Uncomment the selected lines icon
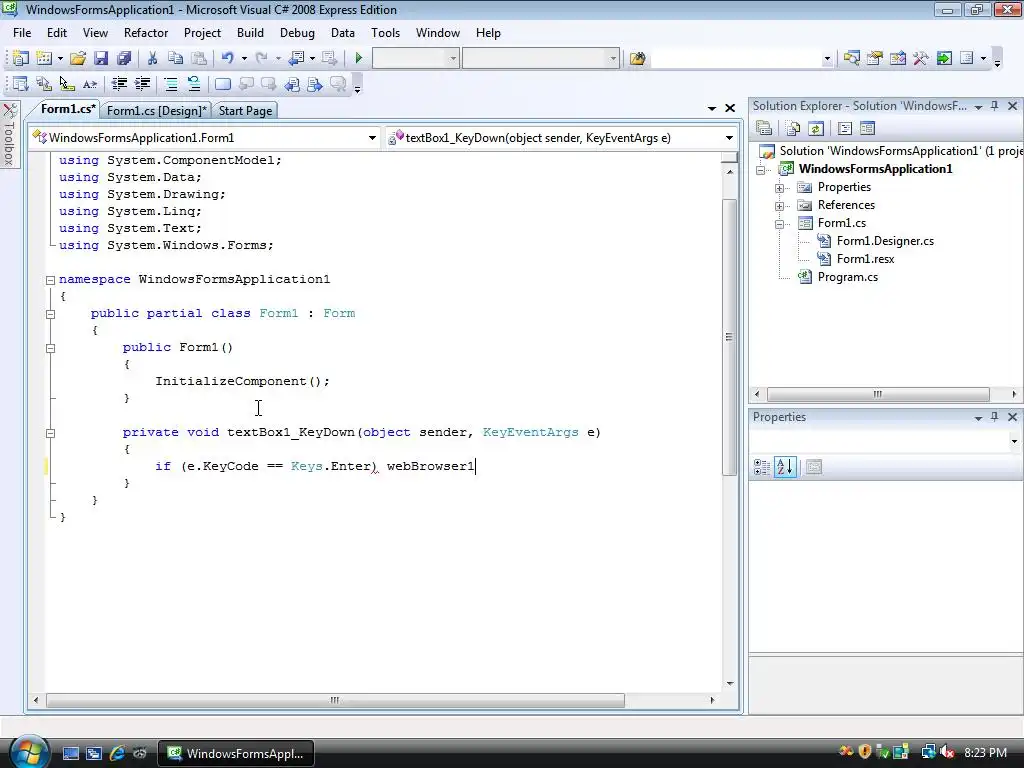1024x768 pixels. [194, 84]
